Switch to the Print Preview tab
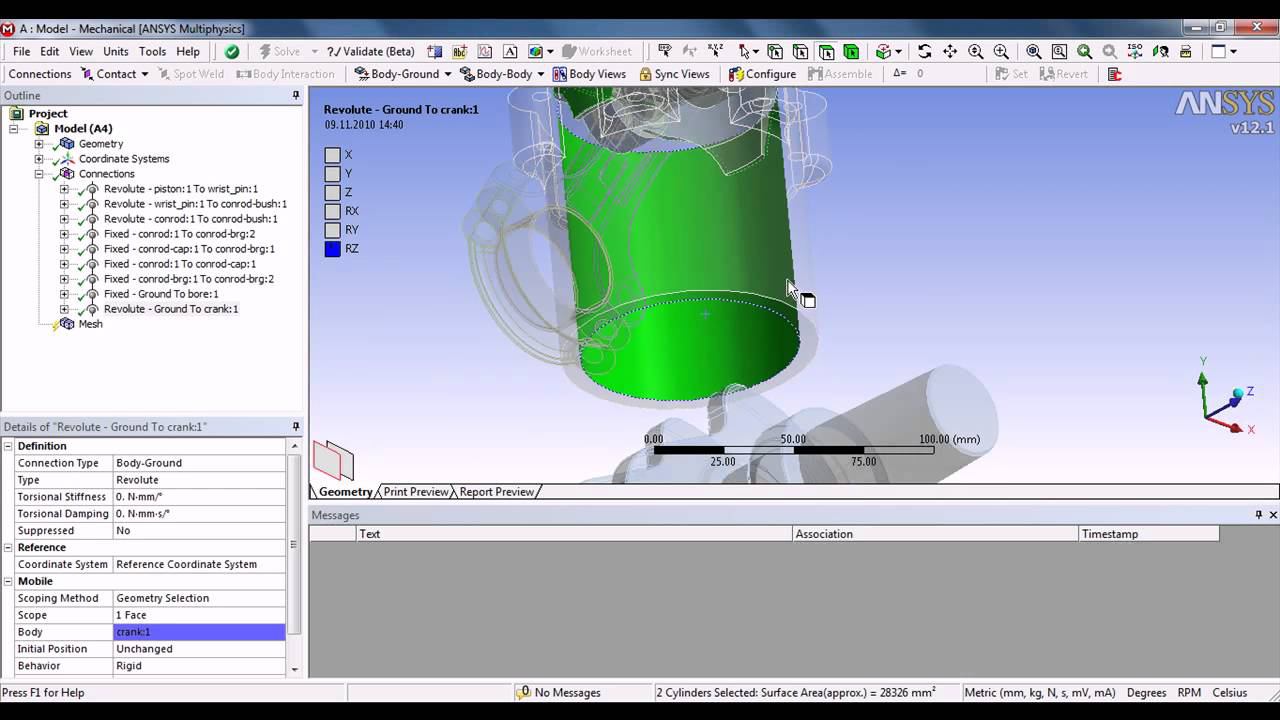The width and height of the screenshot is (1280, 720). tap(416, 492)
